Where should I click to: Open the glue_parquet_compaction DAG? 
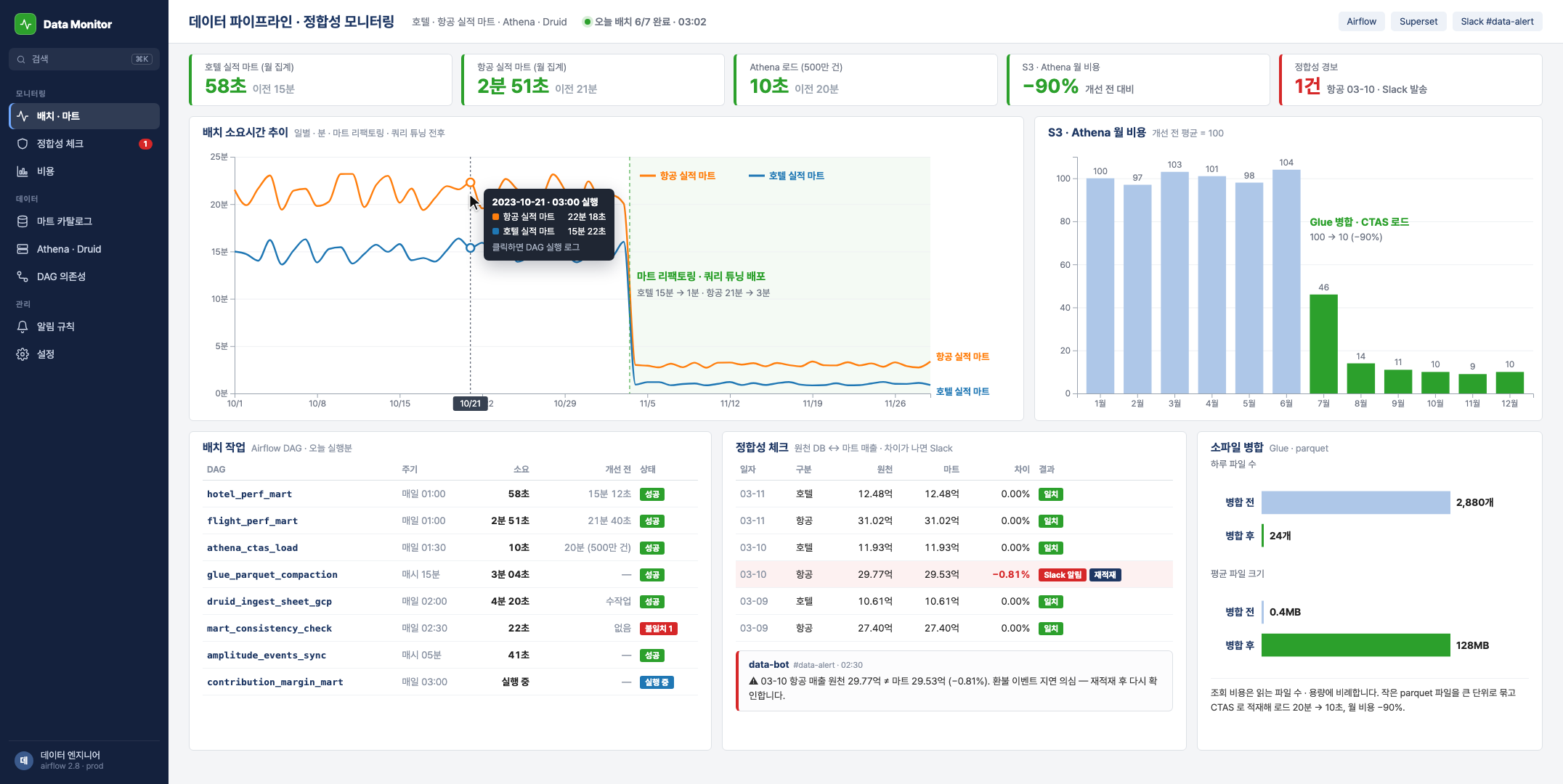(x=450, y=575)
